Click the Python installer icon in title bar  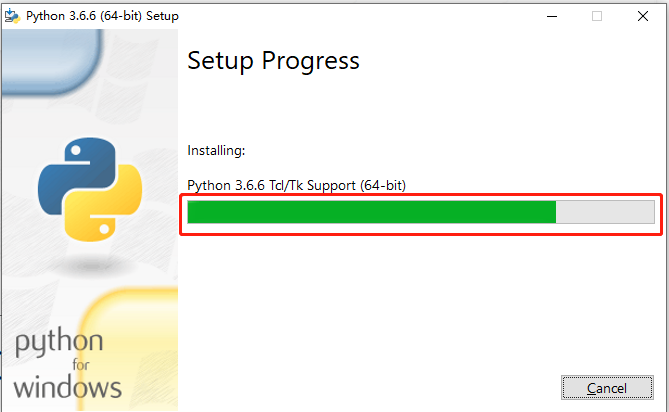pos(12,16)
